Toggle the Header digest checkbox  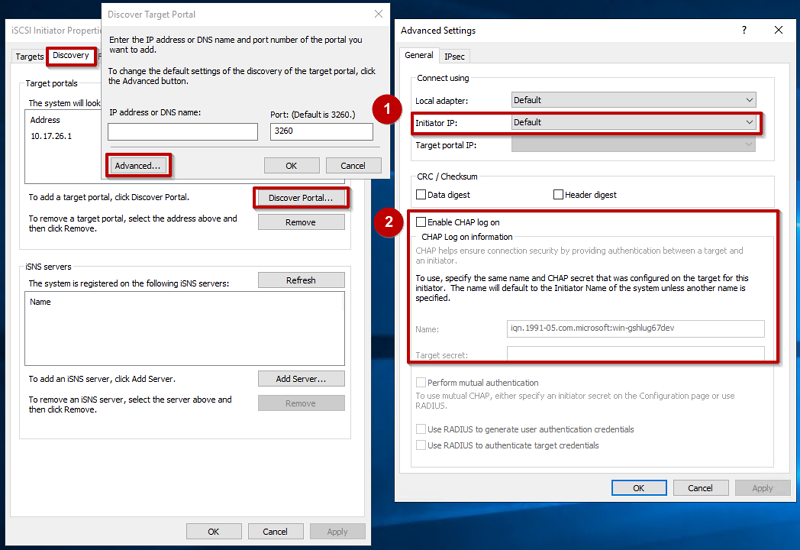pyautogui.click(x=558, y=195)
